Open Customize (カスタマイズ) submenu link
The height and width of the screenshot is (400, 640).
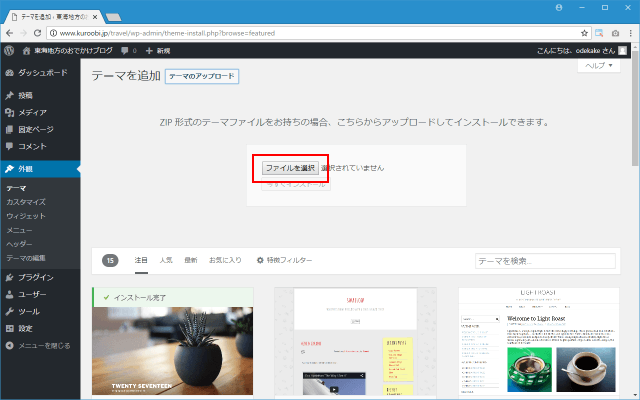tap(26, 202)
